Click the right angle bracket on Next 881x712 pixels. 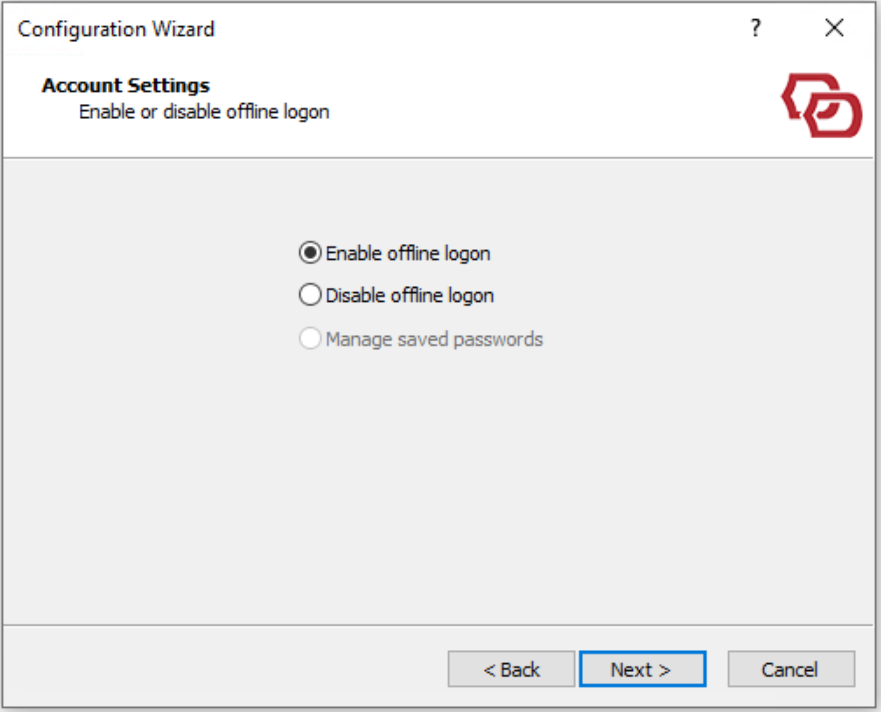pyautogui.click(x=664, y=670)
